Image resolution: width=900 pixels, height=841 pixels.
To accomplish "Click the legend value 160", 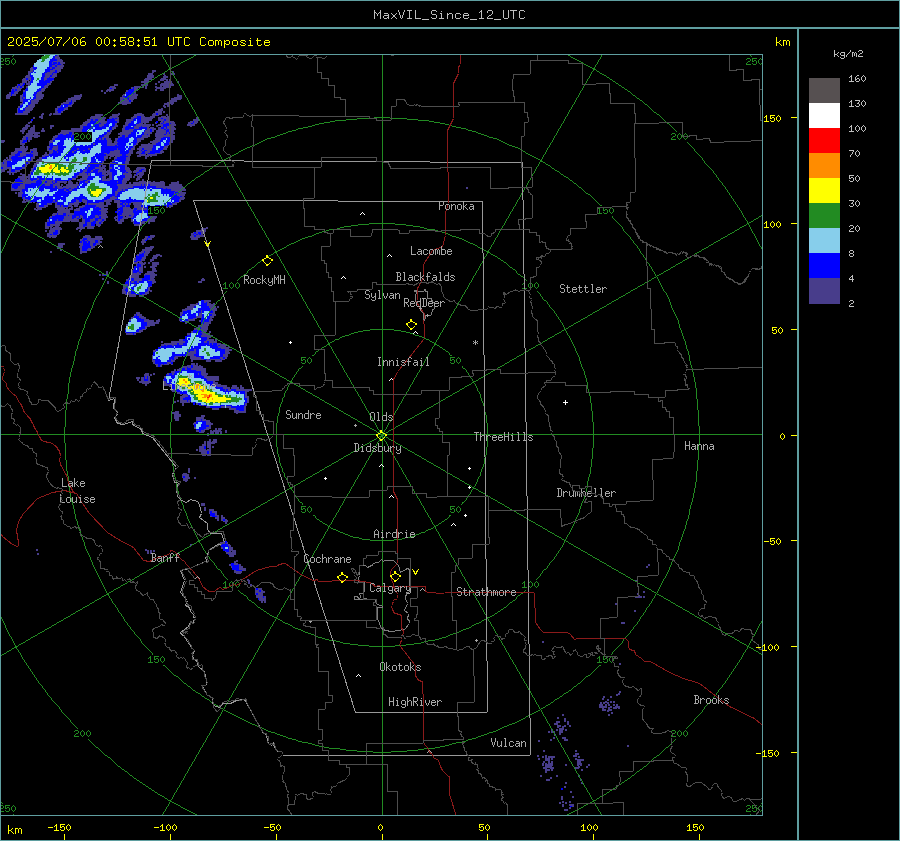I will click(857, 79).
